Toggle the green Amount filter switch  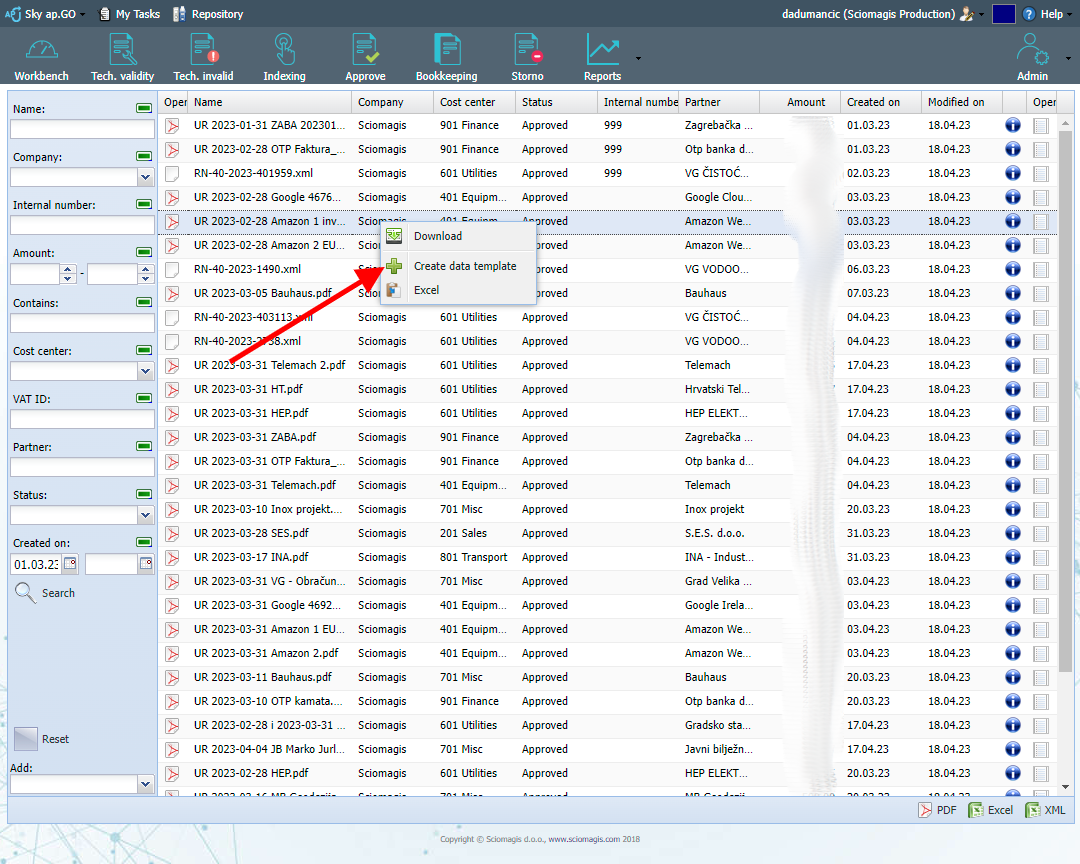pyautogui.click(x=144, y=252)
